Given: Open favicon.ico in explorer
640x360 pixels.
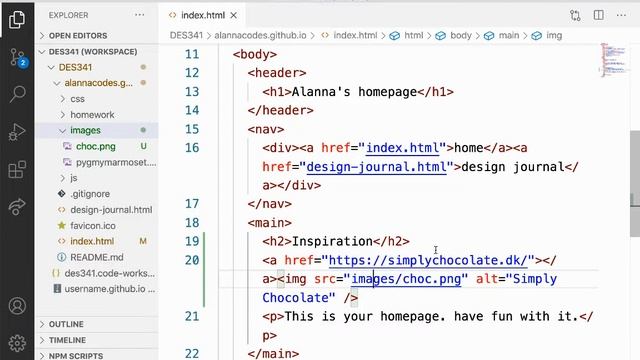Looking at the screenshot, I should (97, 225).
